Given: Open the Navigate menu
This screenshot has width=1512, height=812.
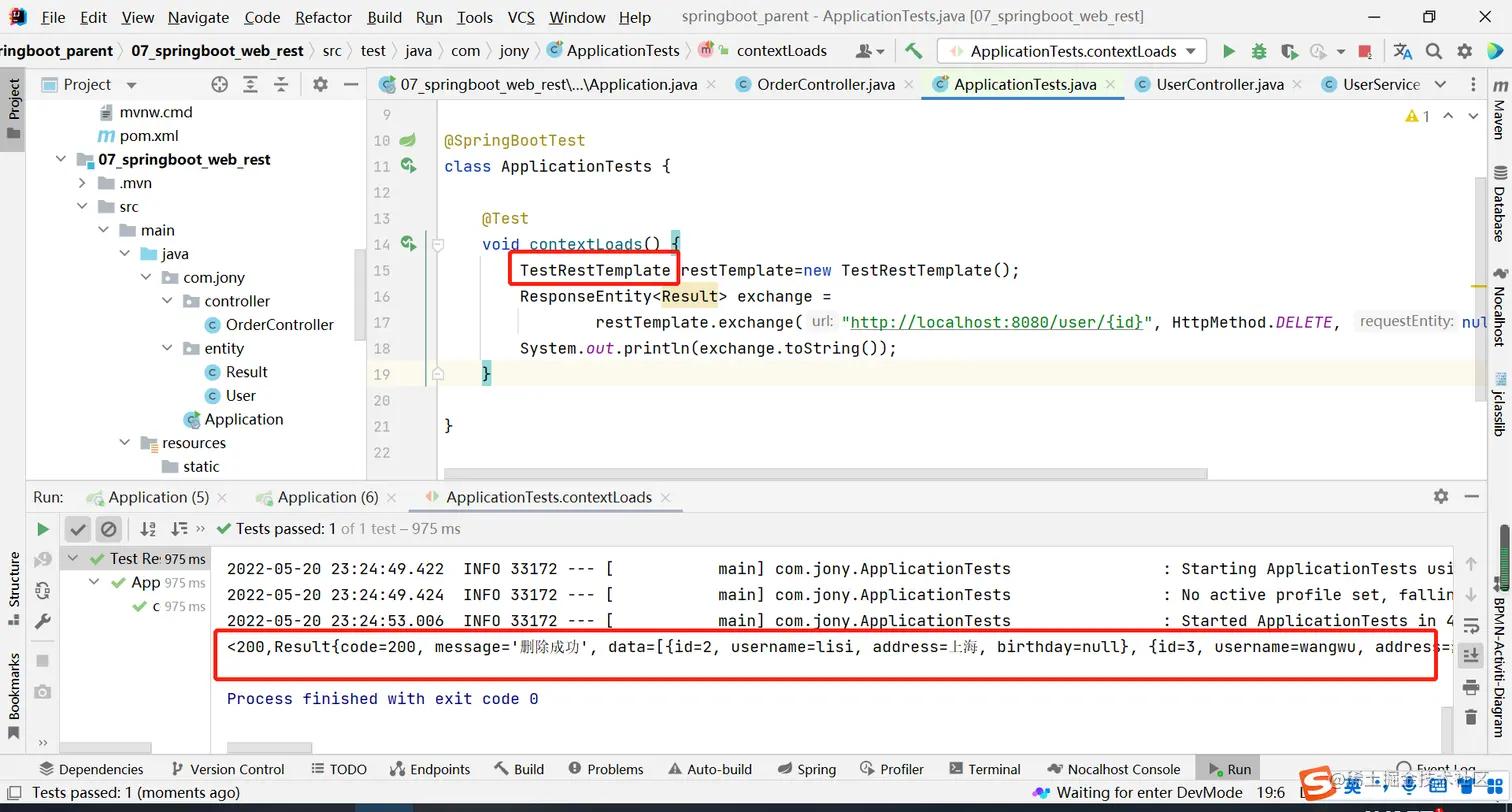Looking at the screenshot, I should click(x=196, y=17).
